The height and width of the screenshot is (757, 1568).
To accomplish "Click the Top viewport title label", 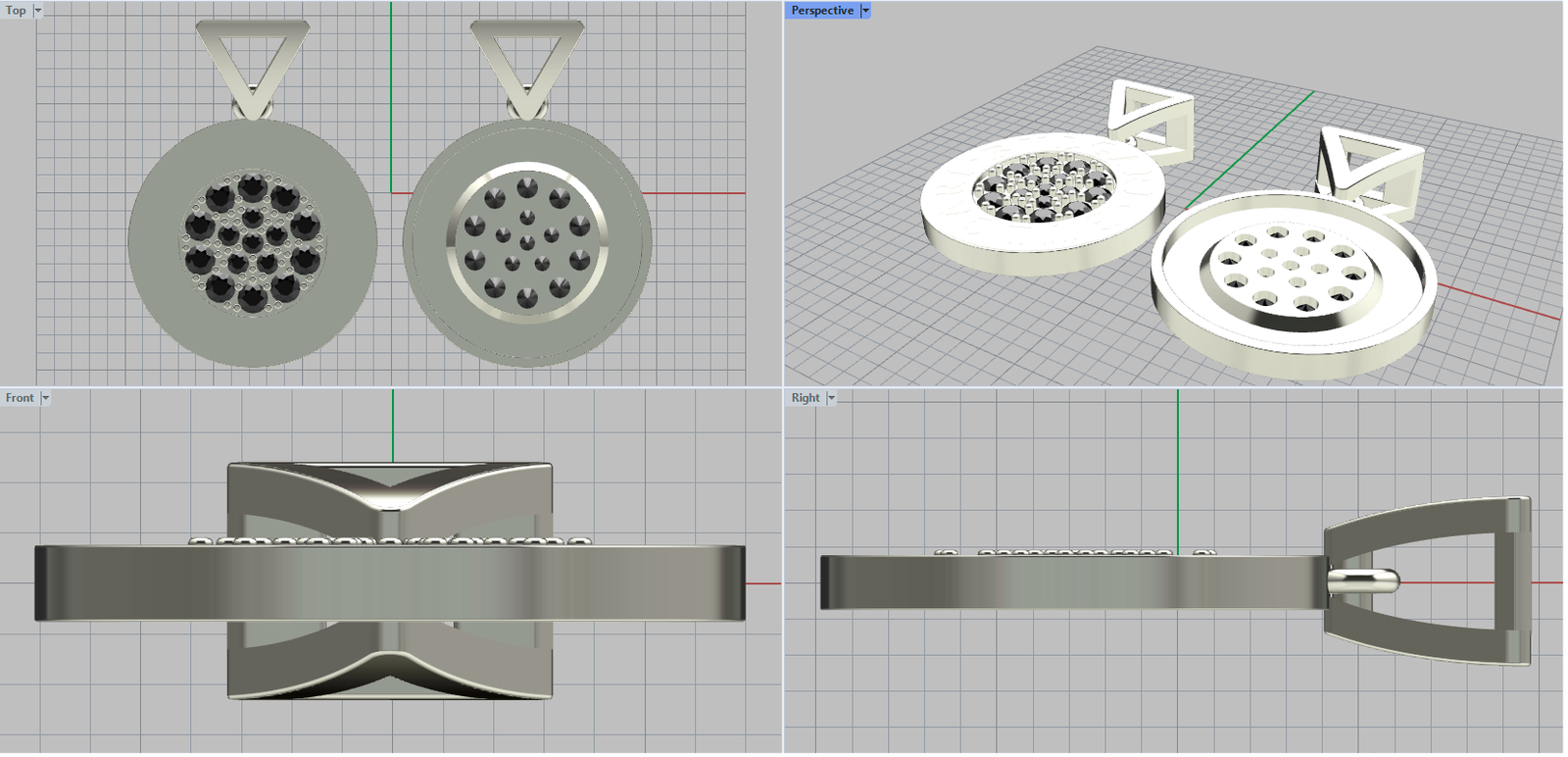I will pyautogui.click(x=16, y=11).
